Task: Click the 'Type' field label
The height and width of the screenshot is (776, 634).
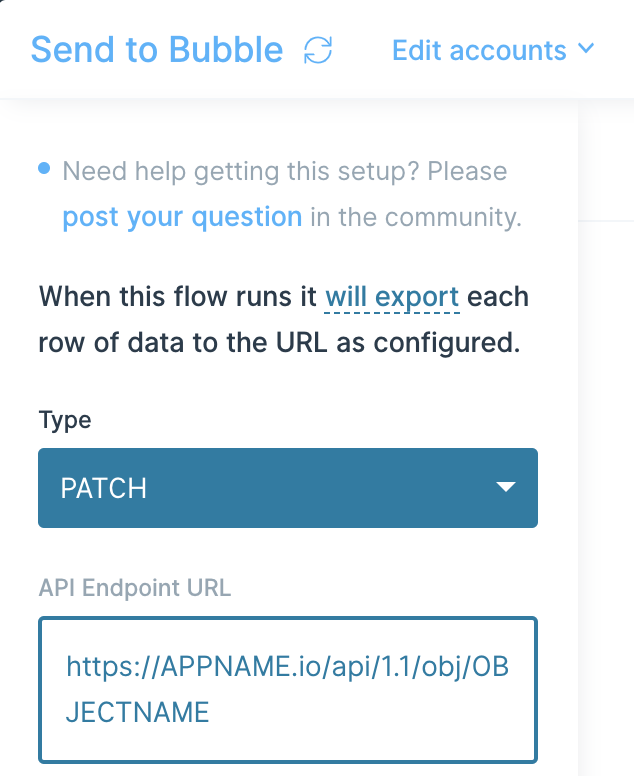Action: pyautogui.click(x=65, y=421)
